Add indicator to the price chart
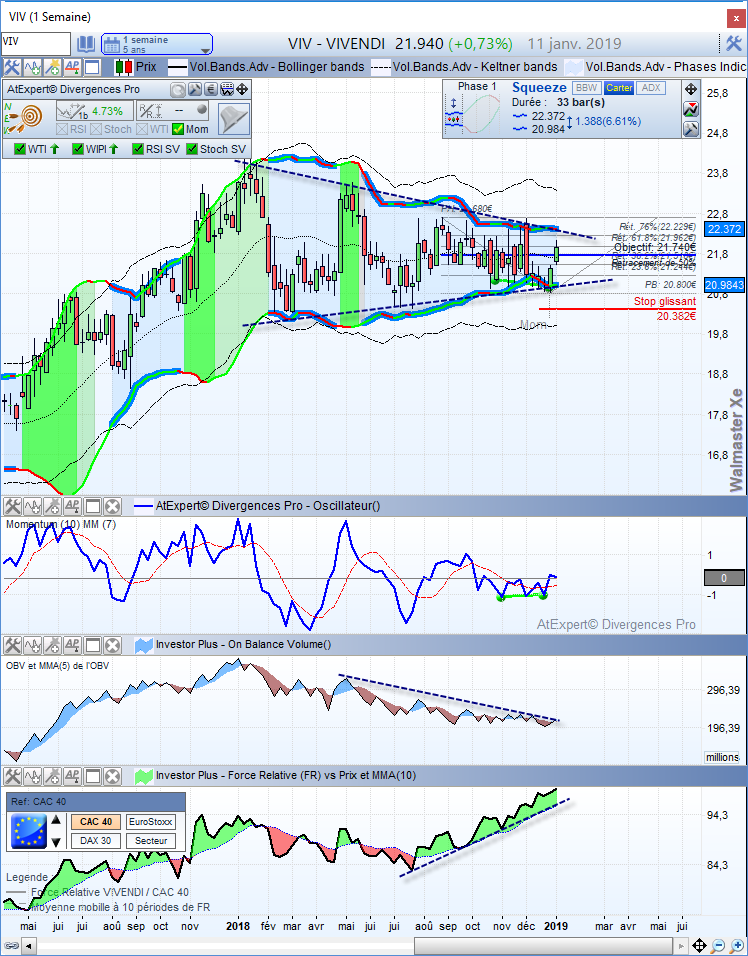Image resolution: width=748 pixels, height=956 pixels. coord(32,67)
